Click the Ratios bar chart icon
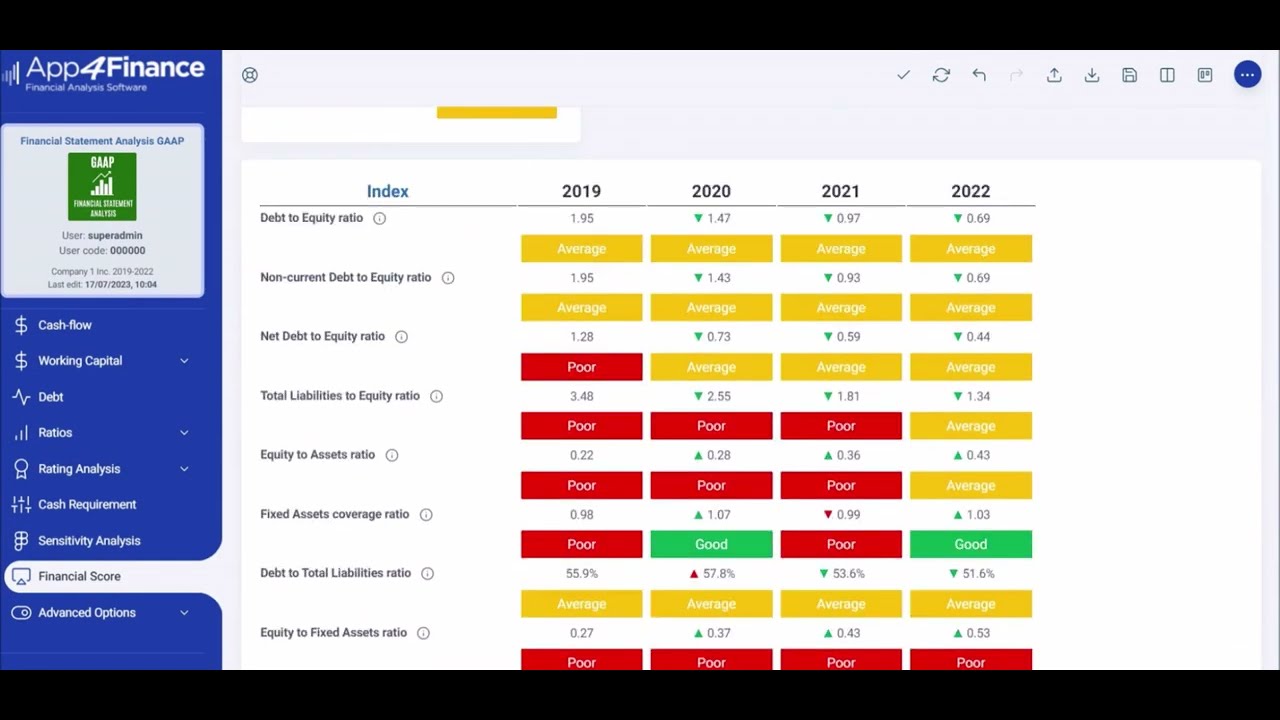This screenshot has height=720, width=1280. (x=21, y=433)
